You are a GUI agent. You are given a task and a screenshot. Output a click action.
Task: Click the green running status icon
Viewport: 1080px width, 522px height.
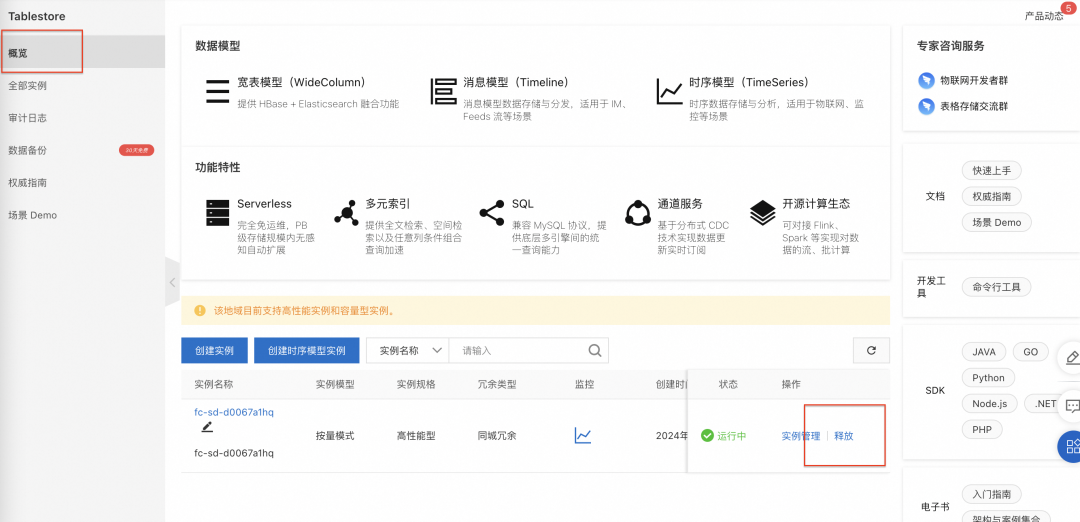(x=707, y=436)
